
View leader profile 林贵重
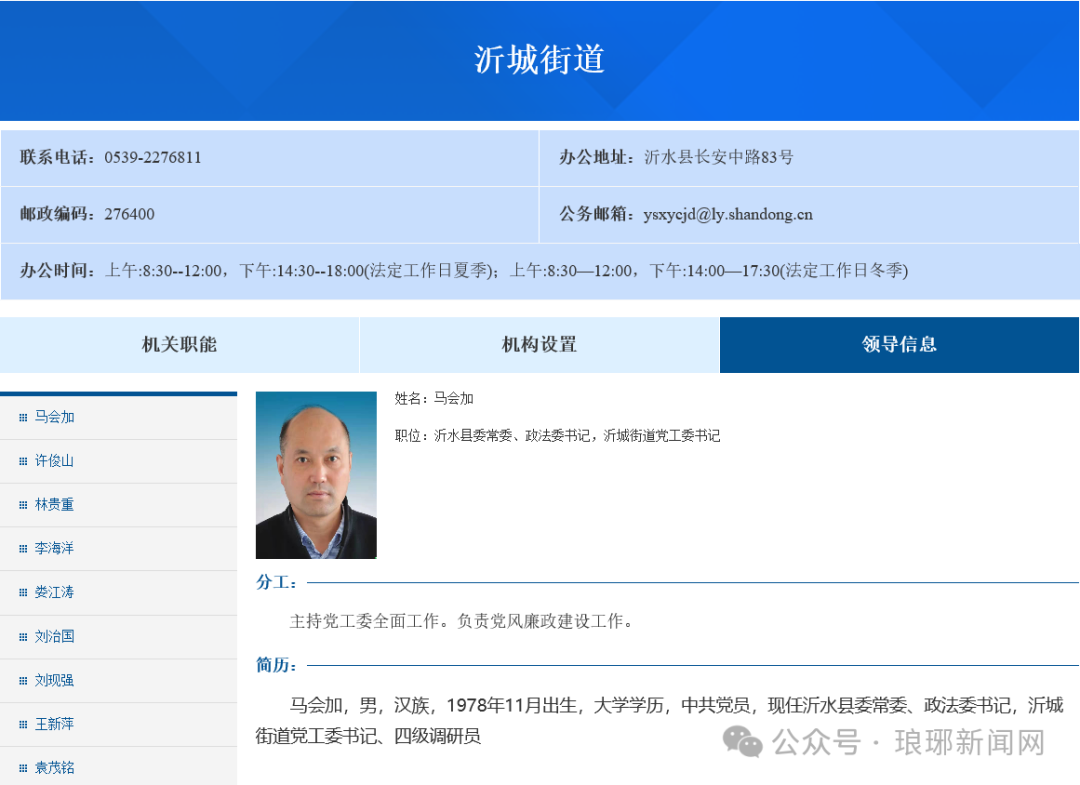(x=54, y=505)
